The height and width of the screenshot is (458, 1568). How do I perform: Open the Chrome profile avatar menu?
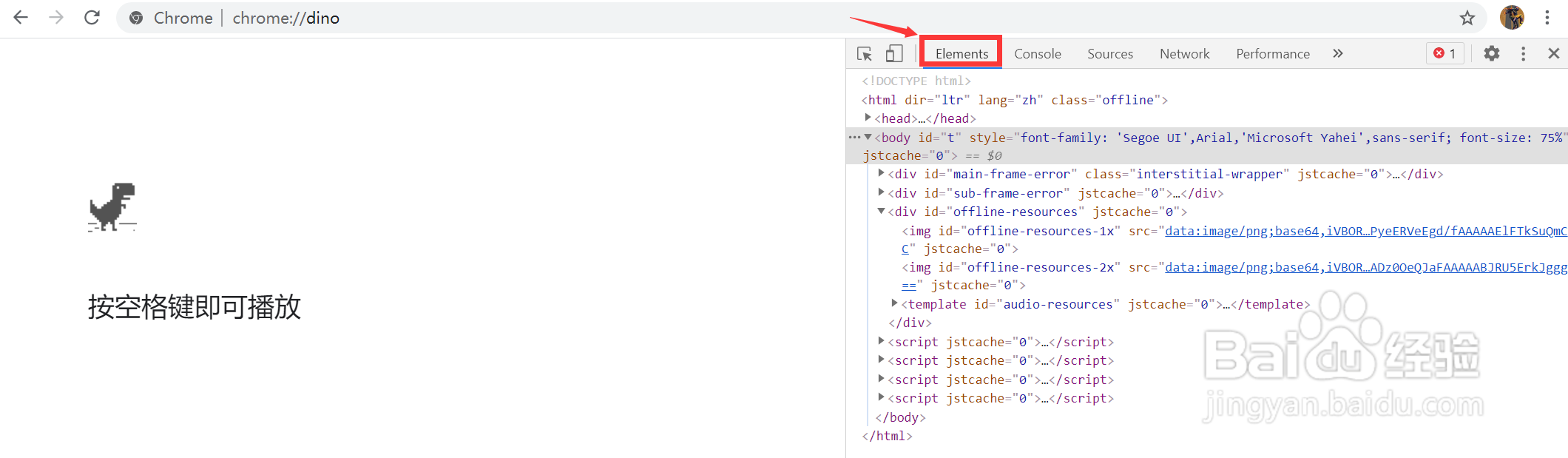(x=1512, y=18)
